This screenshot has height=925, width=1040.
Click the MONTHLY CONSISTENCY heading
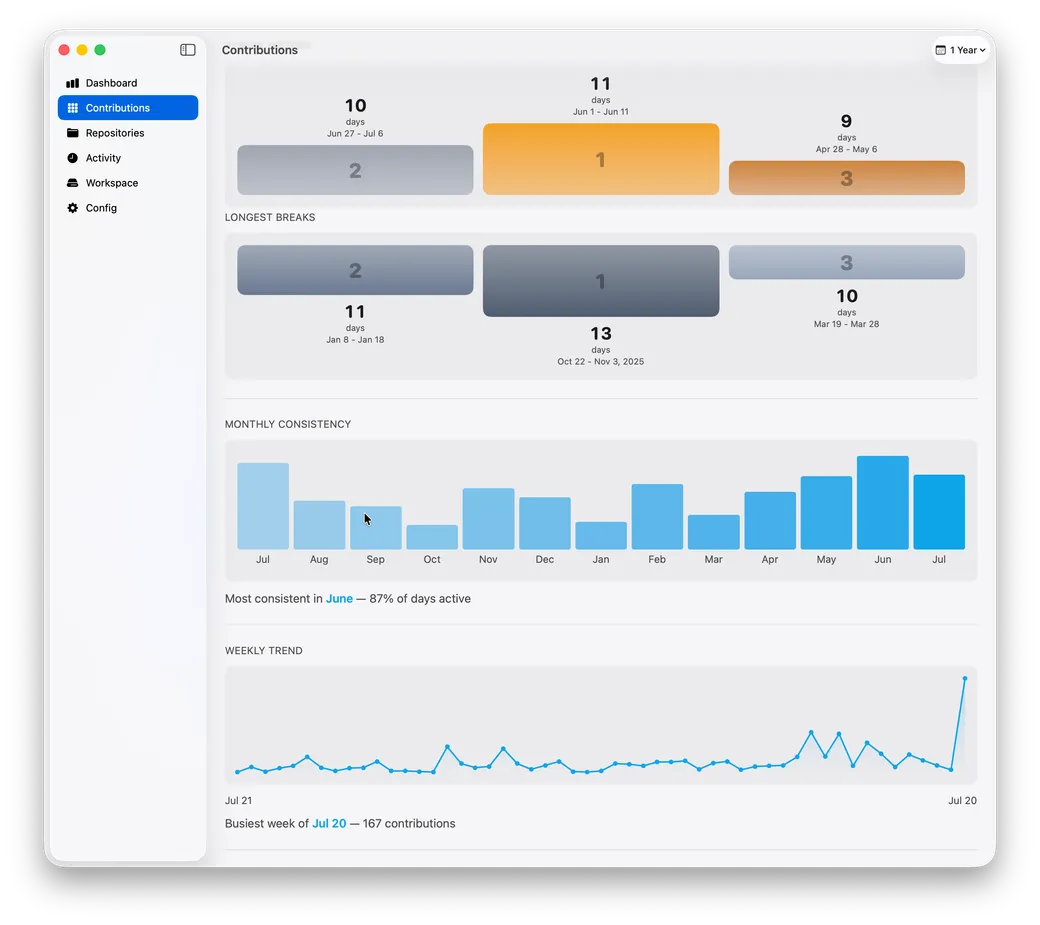click(x=288, y=424)
